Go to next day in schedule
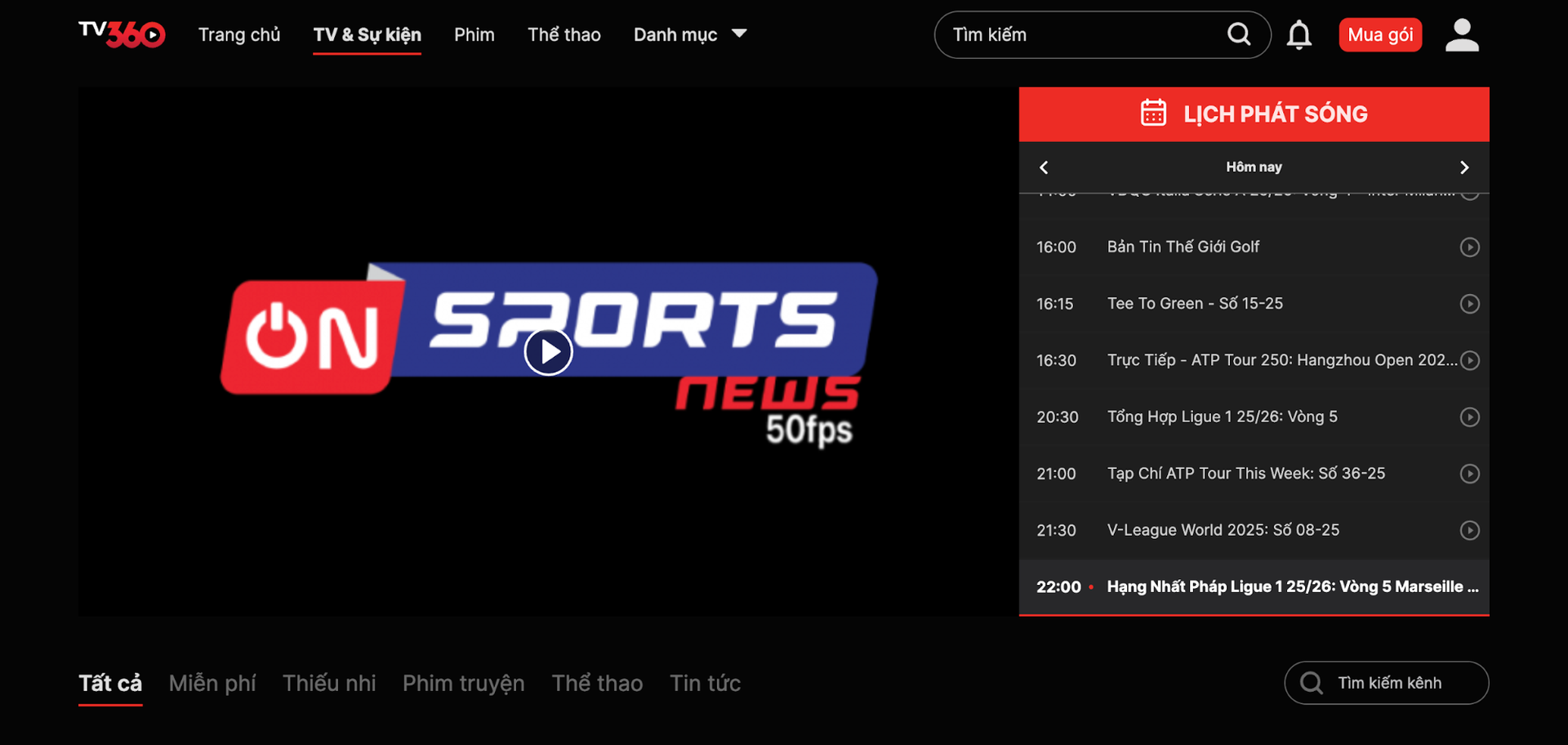The width and height of the screenshot is (1568, 745). pyautogui.click(x=1463, y=167)
